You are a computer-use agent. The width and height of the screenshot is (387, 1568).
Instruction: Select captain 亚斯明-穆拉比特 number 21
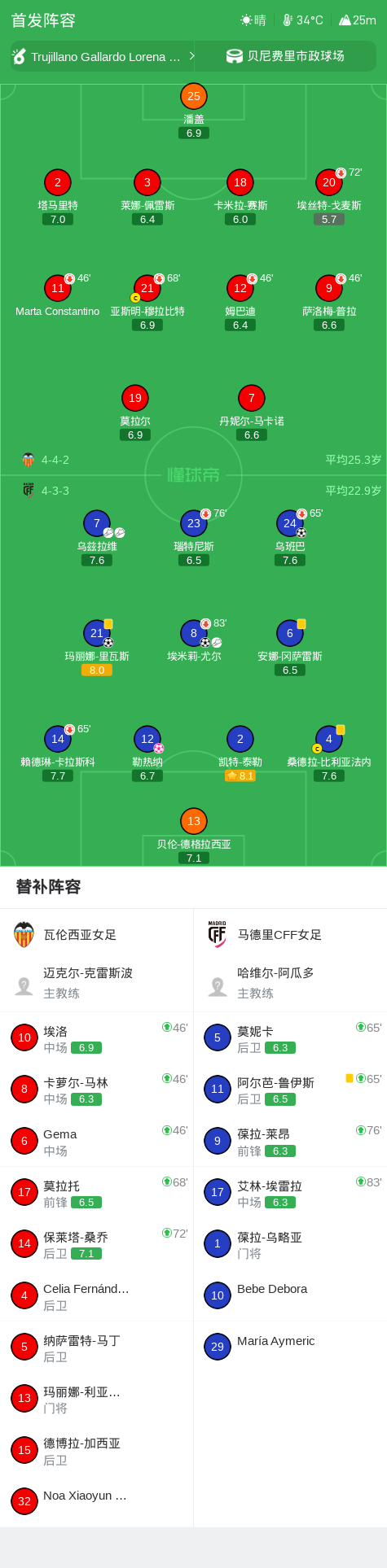click(147, 288)
